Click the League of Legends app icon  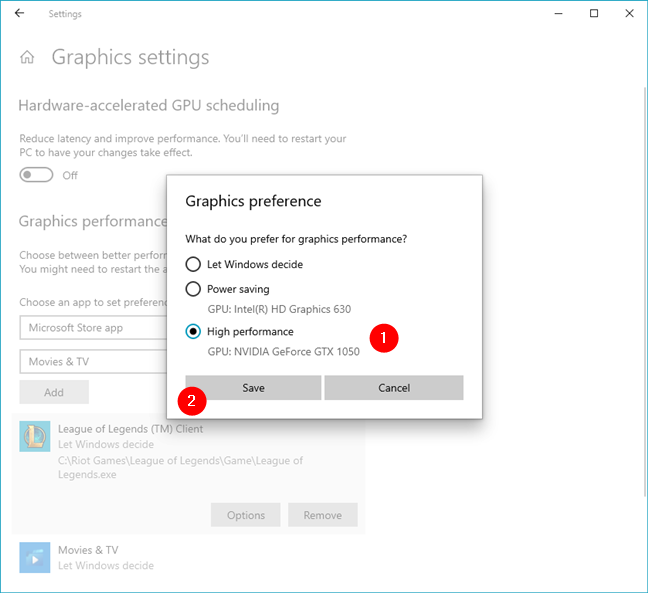coord(35,436)
